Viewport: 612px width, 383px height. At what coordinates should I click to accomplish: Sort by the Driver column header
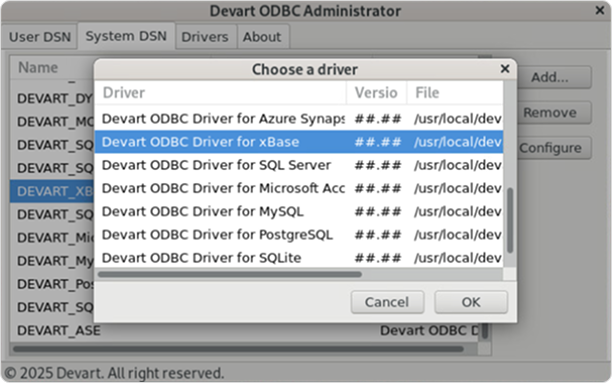[221, 93]
